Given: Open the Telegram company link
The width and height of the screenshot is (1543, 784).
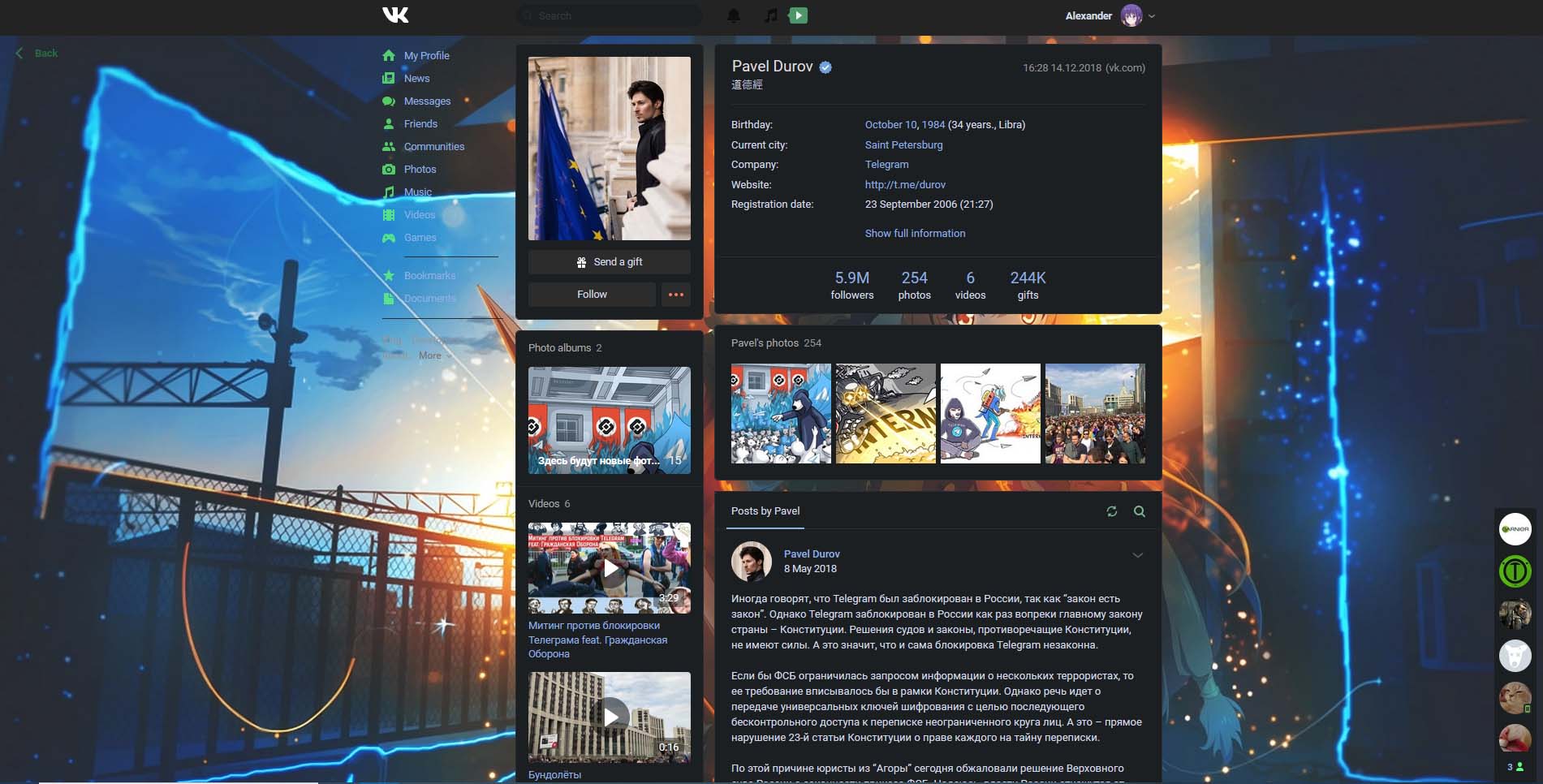Looking at the screenshot, I should pos(886,164).
